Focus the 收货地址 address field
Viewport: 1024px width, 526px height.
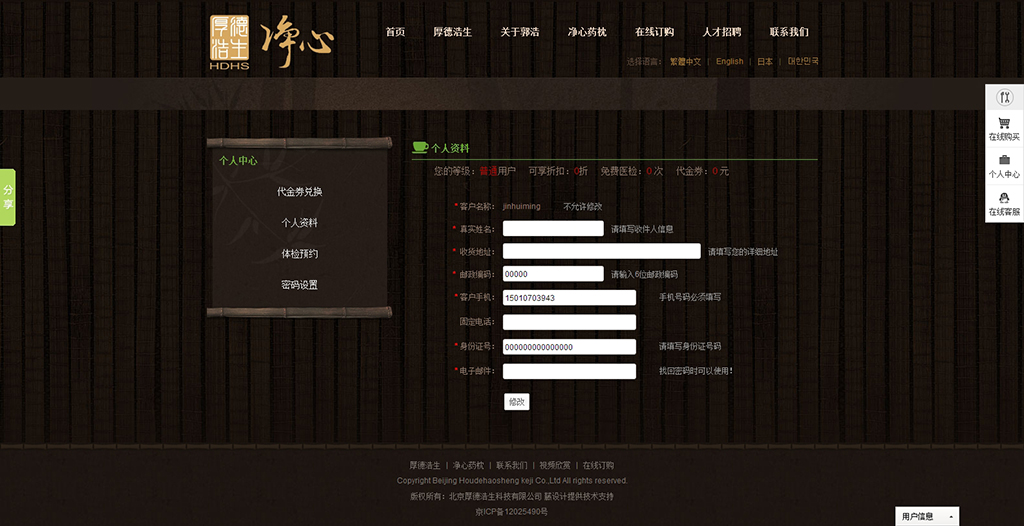[x=601, y=251]
